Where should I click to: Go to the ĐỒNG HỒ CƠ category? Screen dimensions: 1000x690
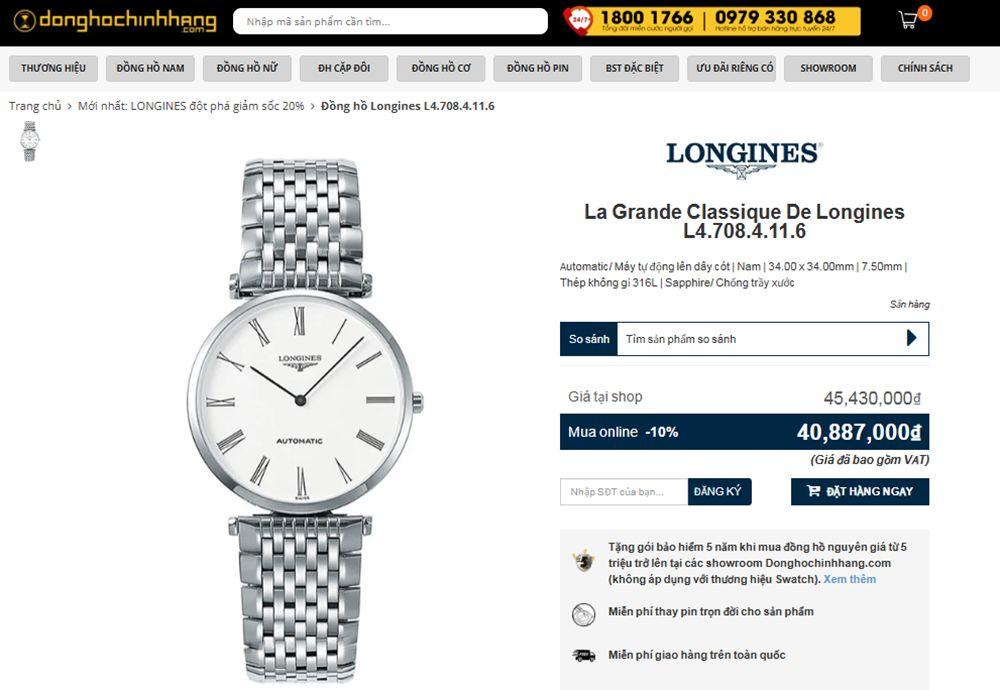click(441, 68)
